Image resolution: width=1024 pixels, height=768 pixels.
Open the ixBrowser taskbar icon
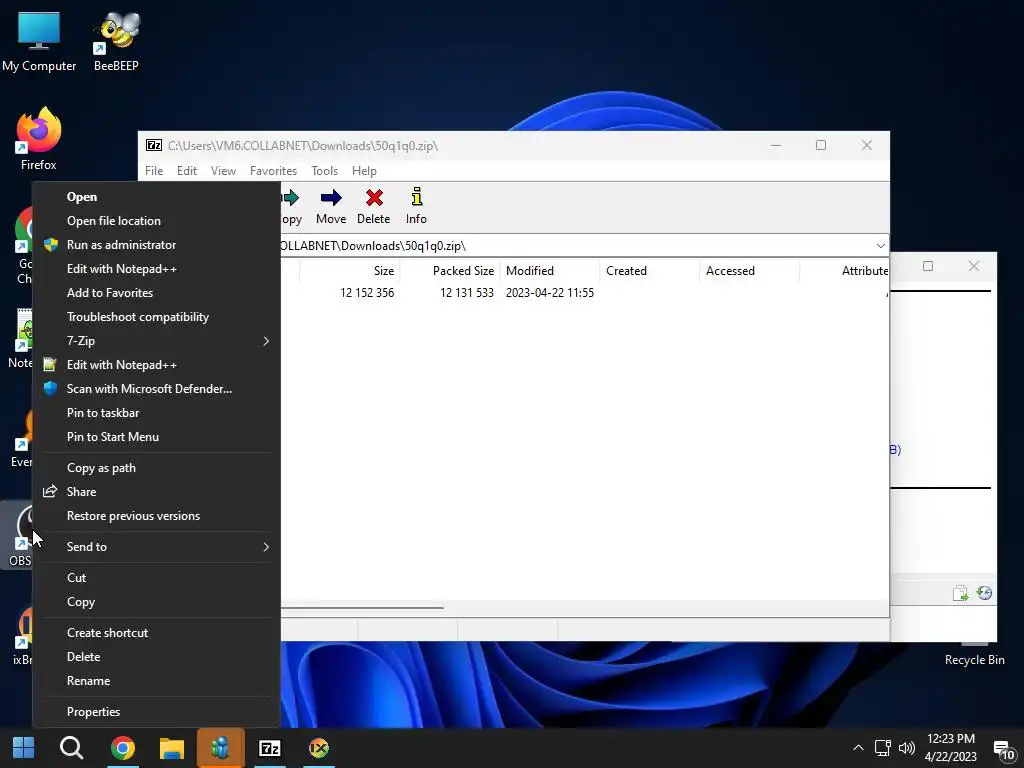point(319,748)
